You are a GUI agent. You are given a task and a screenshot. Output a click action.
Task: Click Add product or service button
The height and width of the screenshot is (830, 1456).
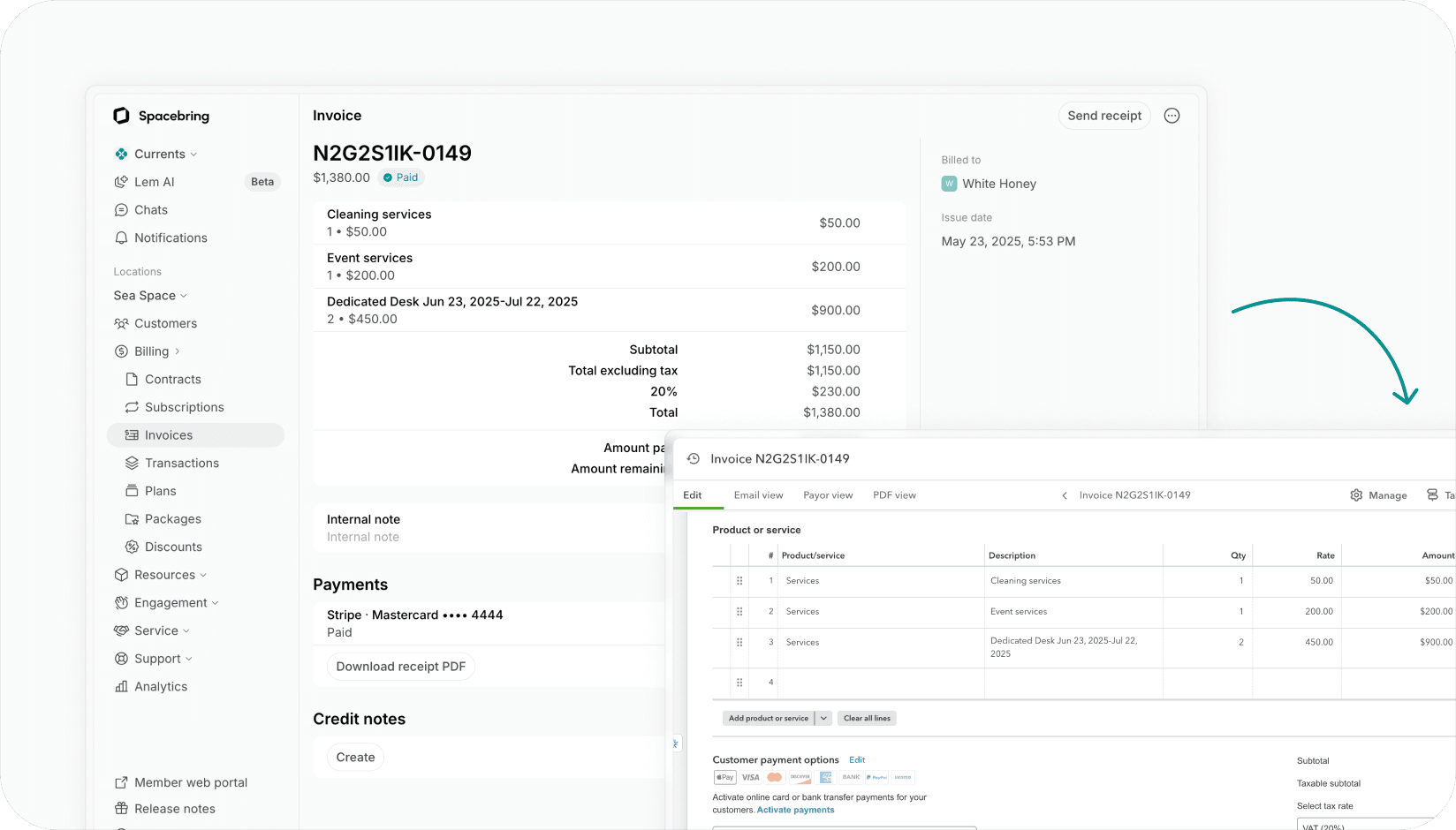tap(769, 719)
